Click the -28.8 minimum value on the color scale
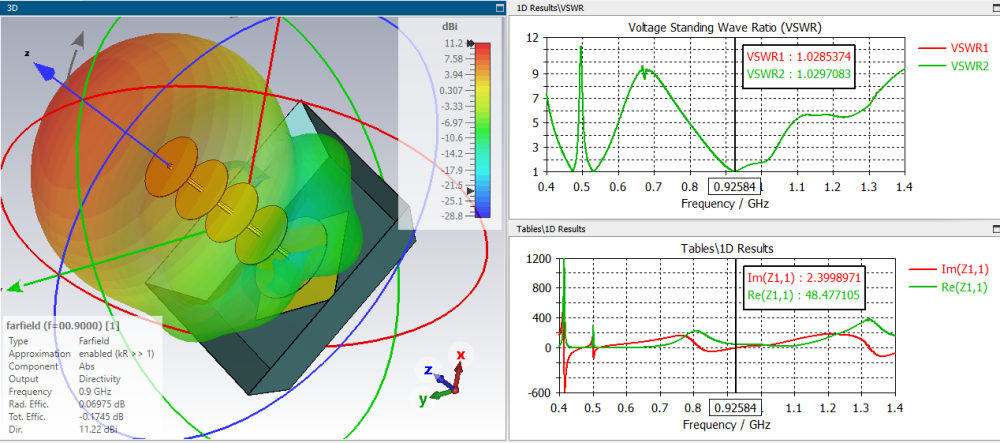The height and width of the screenshot is (443, 1000). pos(451,217)
